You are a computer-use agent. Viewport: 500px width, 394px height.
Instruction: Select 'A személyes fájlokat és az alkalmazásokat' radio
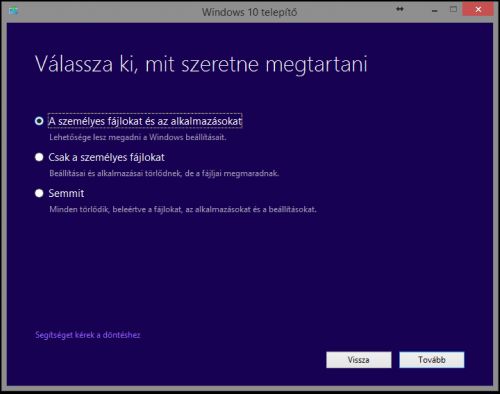point(39,121)
